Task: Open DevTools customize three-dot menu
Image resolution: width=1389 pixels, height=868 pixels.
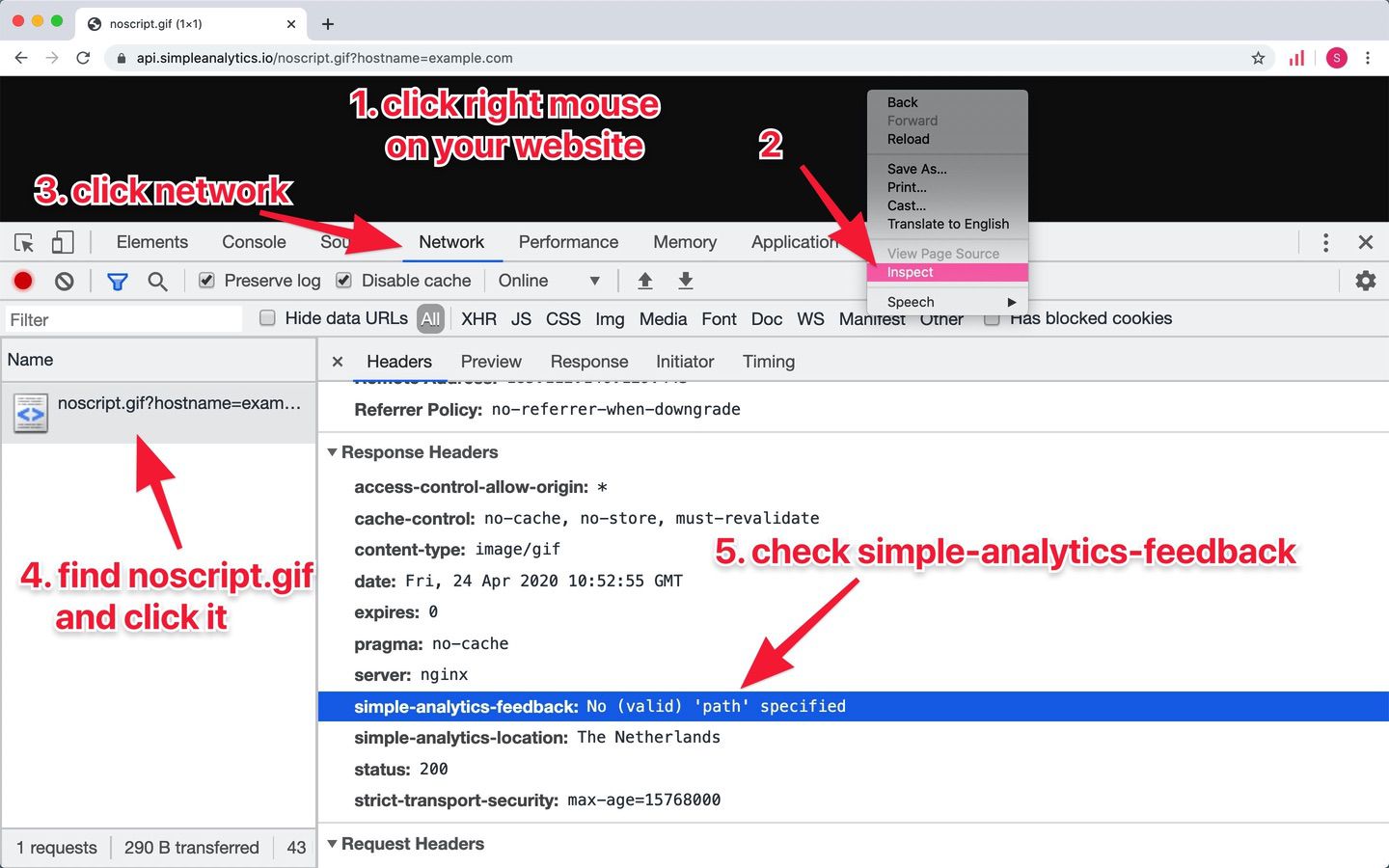Action: pos(1325,242)
